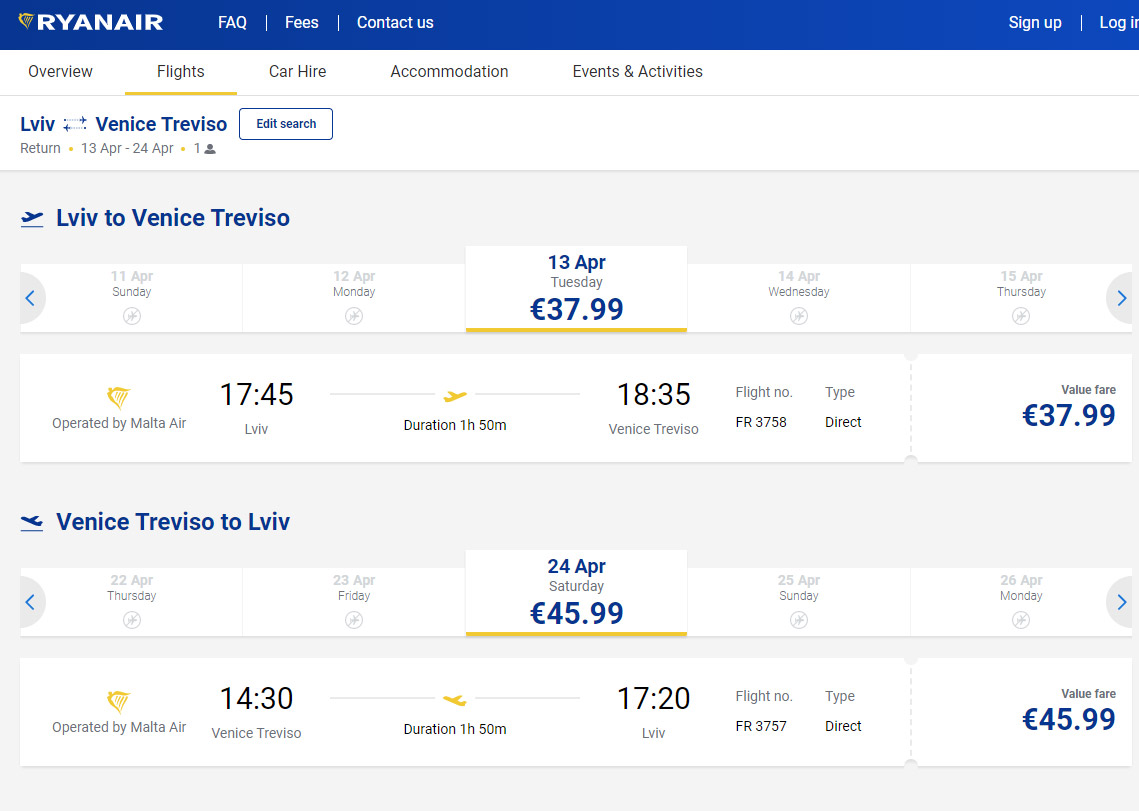The height and width of the screenshot is (811, 1139).
Task: Click the 18:35 Venice Treviso arrival time
Action: click(x=654, y=395)
